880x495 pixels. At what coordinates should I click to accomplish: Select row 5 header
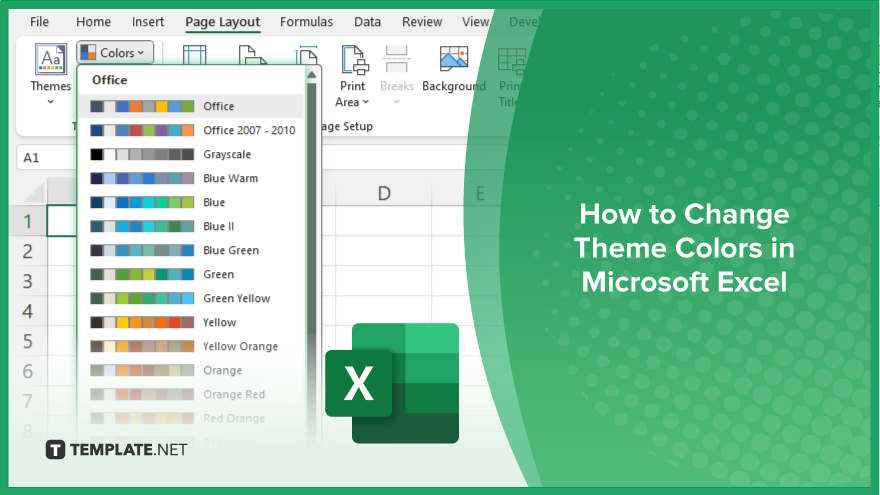click(28, 341)
